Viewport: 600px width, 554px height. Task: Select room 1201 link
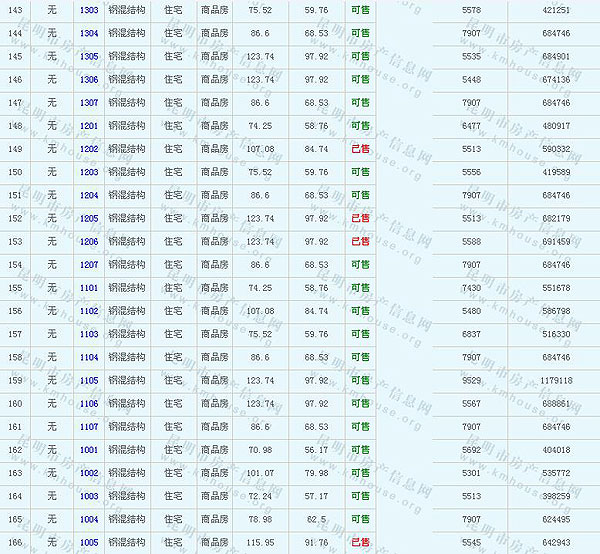[89, 126]
